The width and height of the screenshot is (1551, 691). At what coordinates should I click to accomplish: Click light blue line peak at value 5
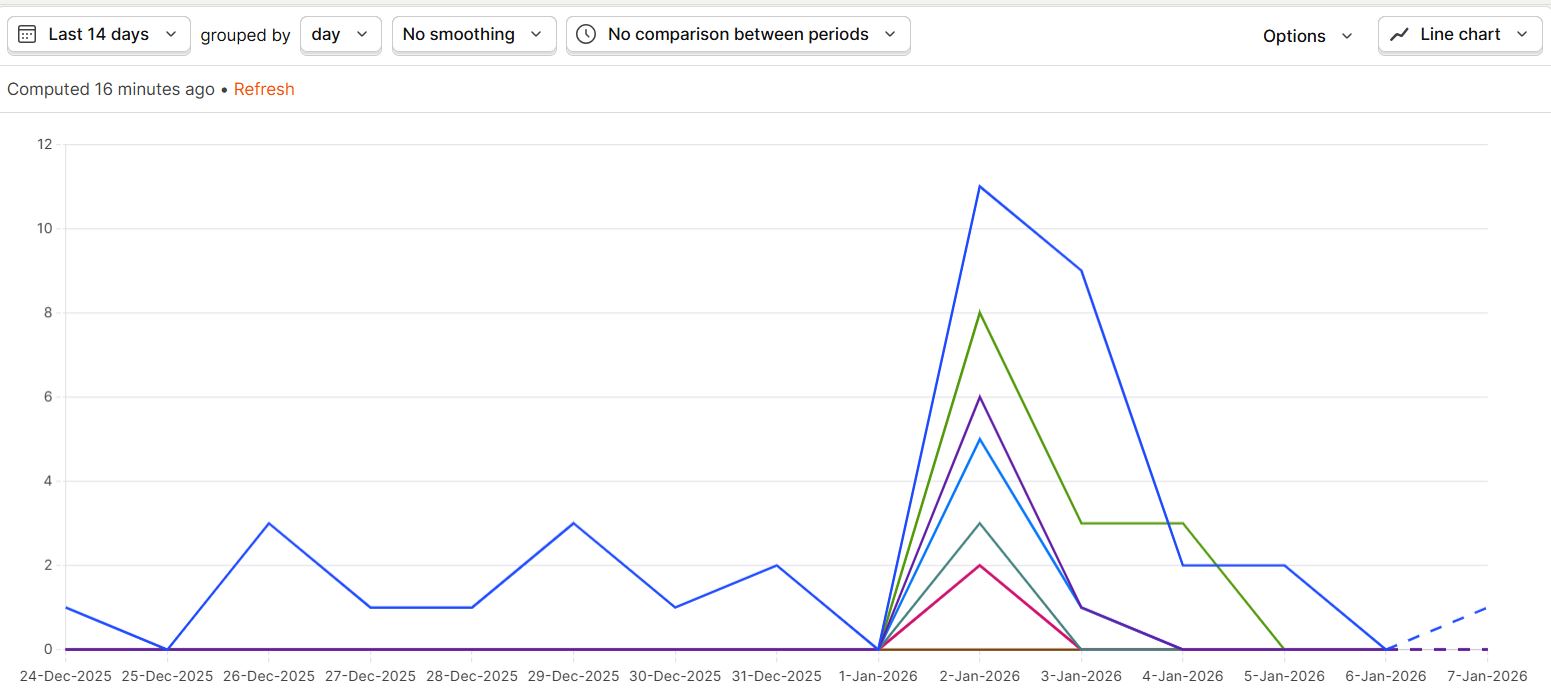pos(980,439)
